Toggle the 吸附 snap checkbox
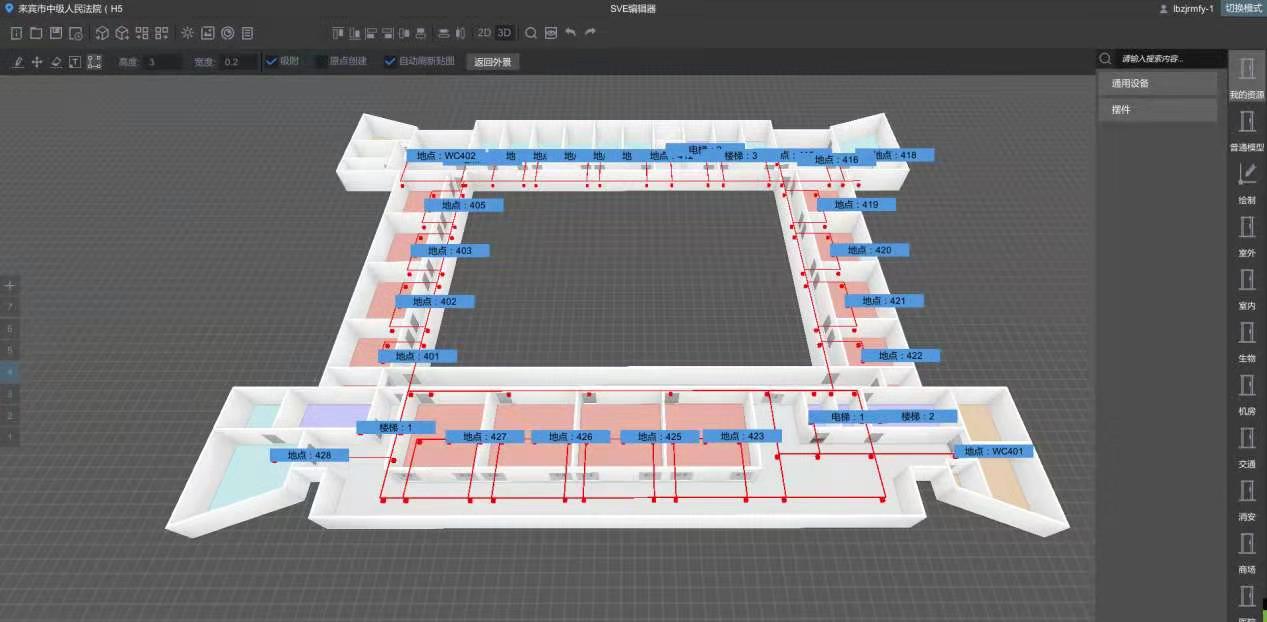The height and width of the screenshot is (622, 1267). (x=270, y=62)
